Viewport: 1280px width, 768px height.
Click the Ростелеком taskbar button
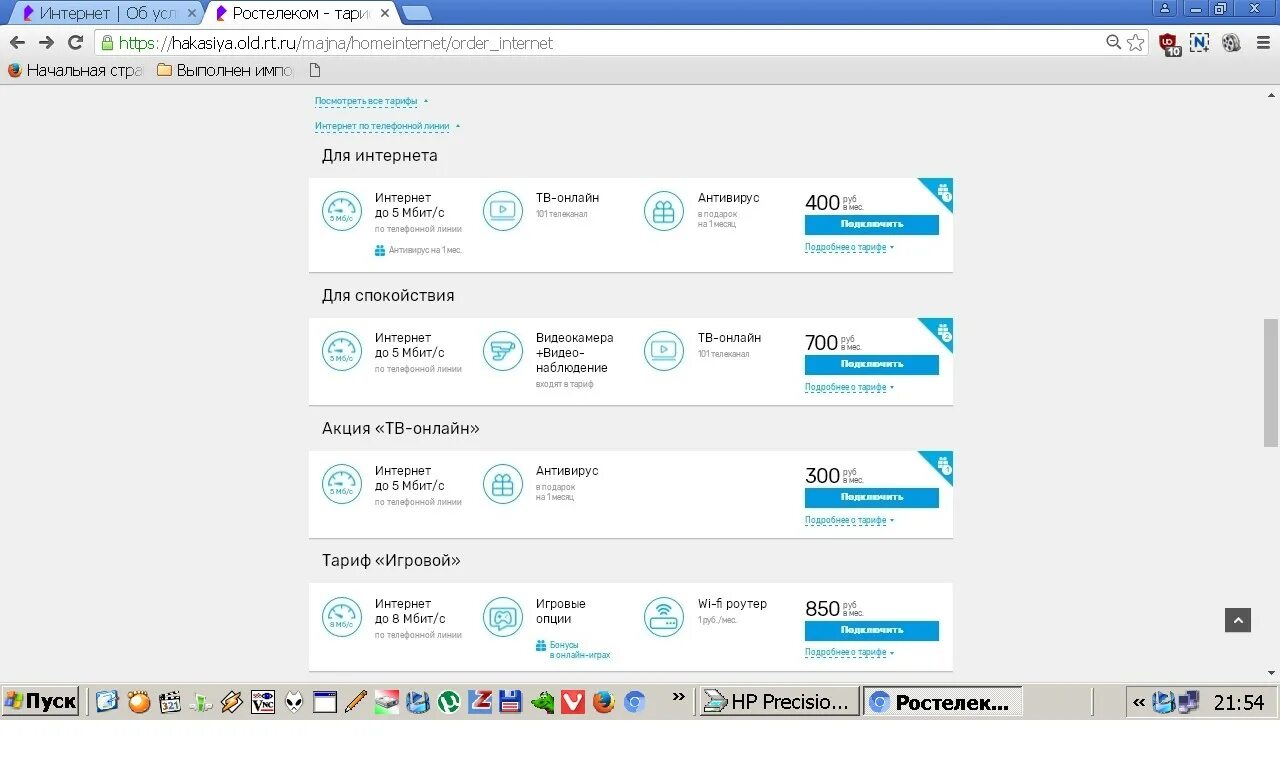pyautogui.click(x=943, y=702)
